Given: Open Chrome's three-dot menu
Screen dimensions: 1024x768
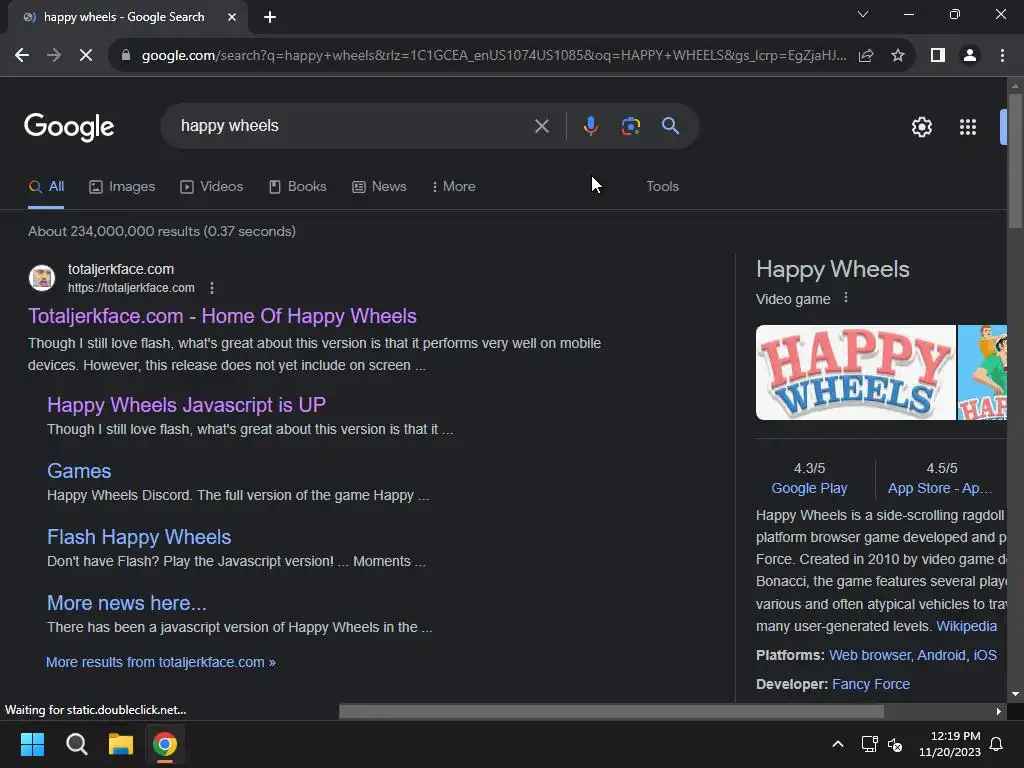Looking at the screenshot, I should point(1002,56).
